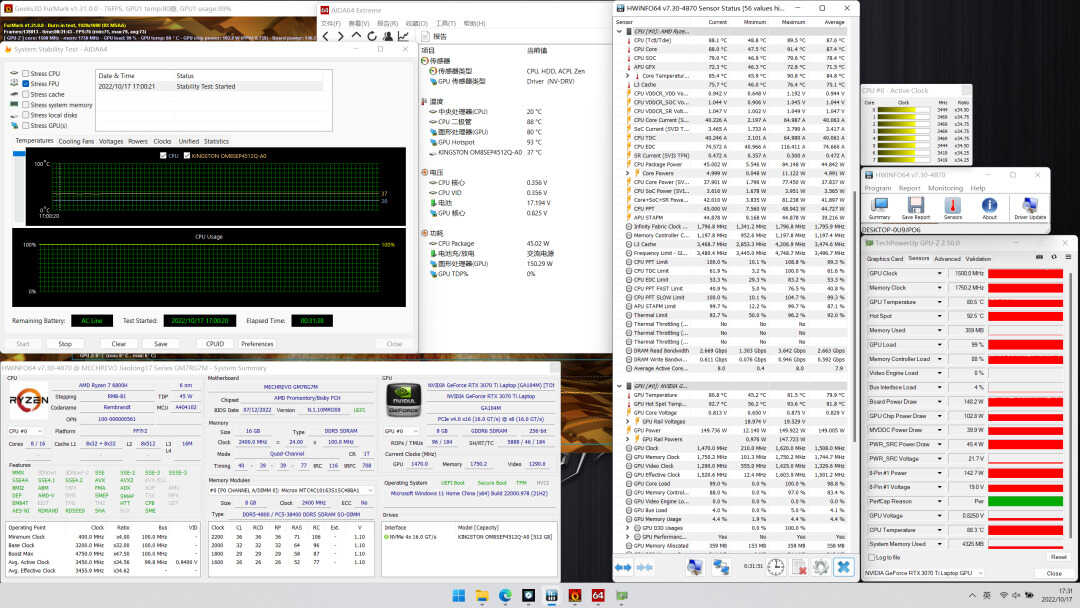Open the Monitoring menu in HWiNFO64
The width and height of the screenshot is (1080, 608).
[945, 188]
